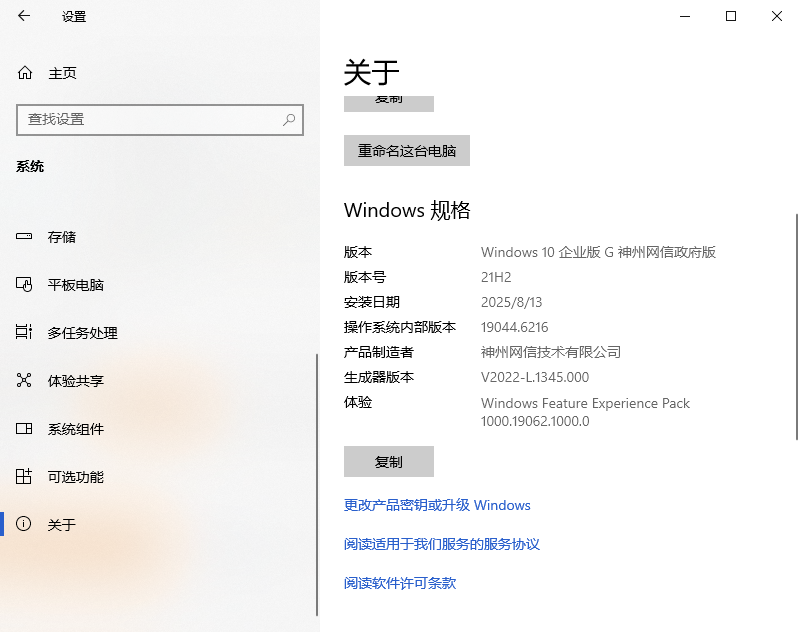The height and width of the screenshot is (632, 800).
Task: Click the right content pane scrollbar
Action: point(797,327)
